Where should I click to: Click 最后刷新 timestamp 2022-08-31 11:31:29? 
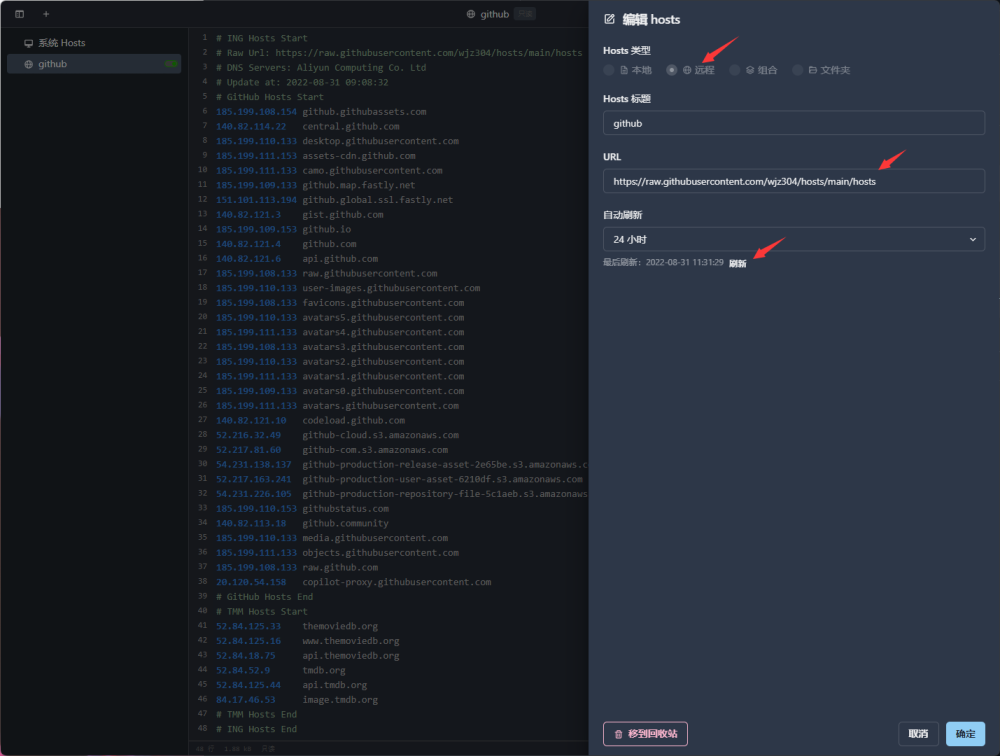[x=684, y=262]
